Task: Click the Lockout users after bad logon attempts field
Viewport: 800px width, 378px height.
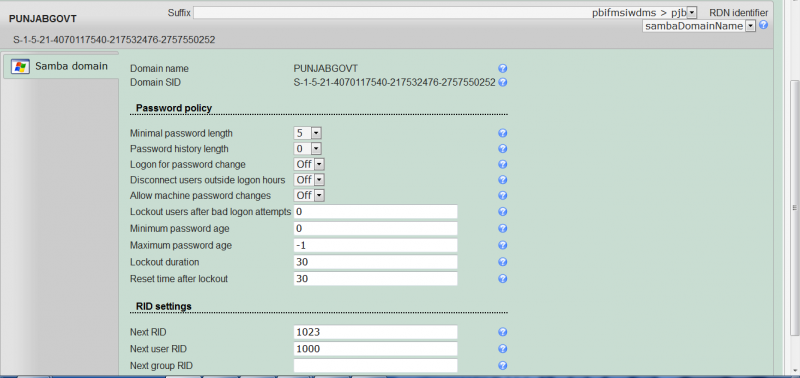Action: click(x=376, y=212)
